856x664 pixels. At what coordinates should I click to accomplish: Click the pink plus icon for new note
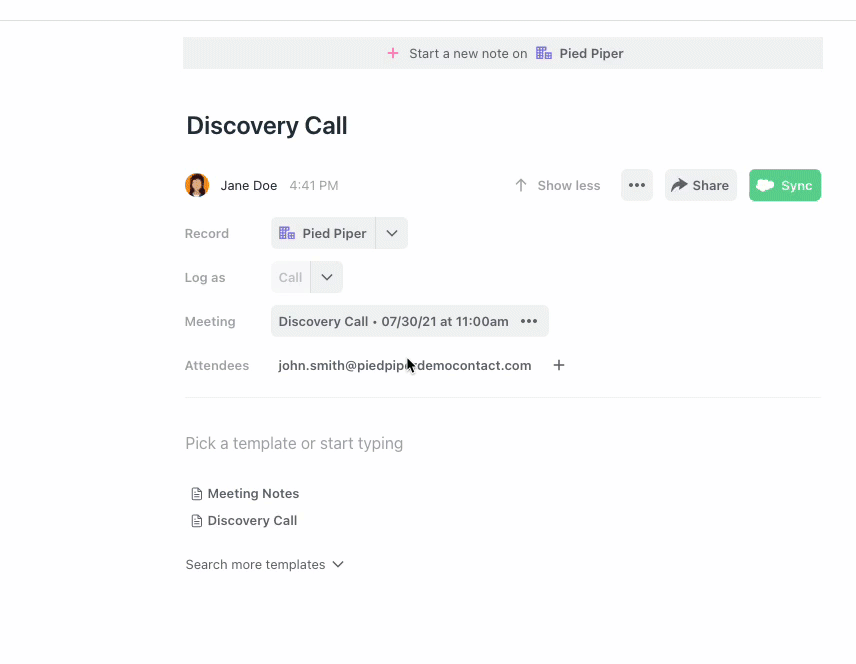393,53
